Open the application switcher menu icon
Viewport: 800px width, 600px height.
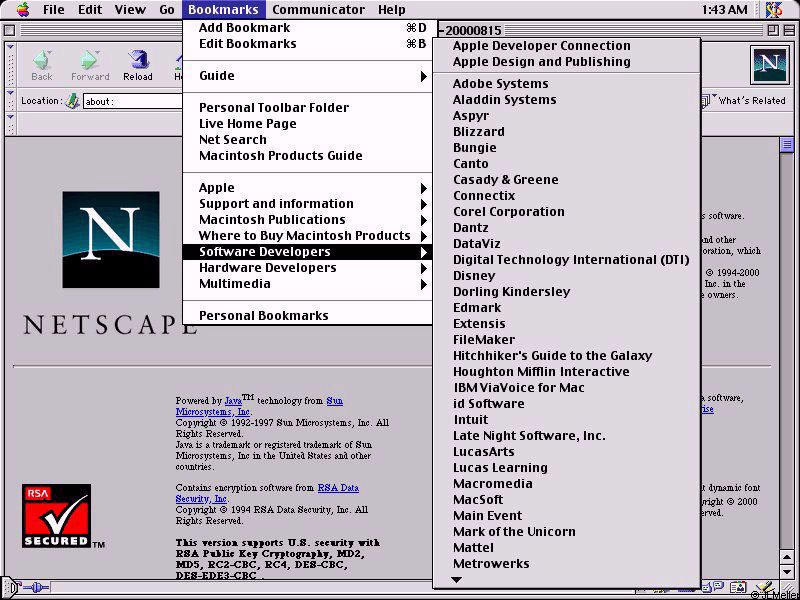pos(774,9)
